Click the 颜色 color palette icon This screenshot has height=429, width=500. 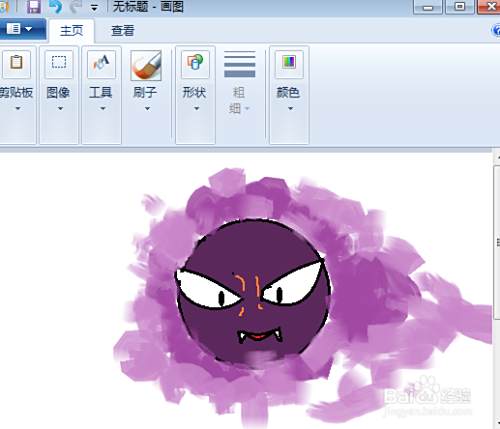(x=289, y=63)
